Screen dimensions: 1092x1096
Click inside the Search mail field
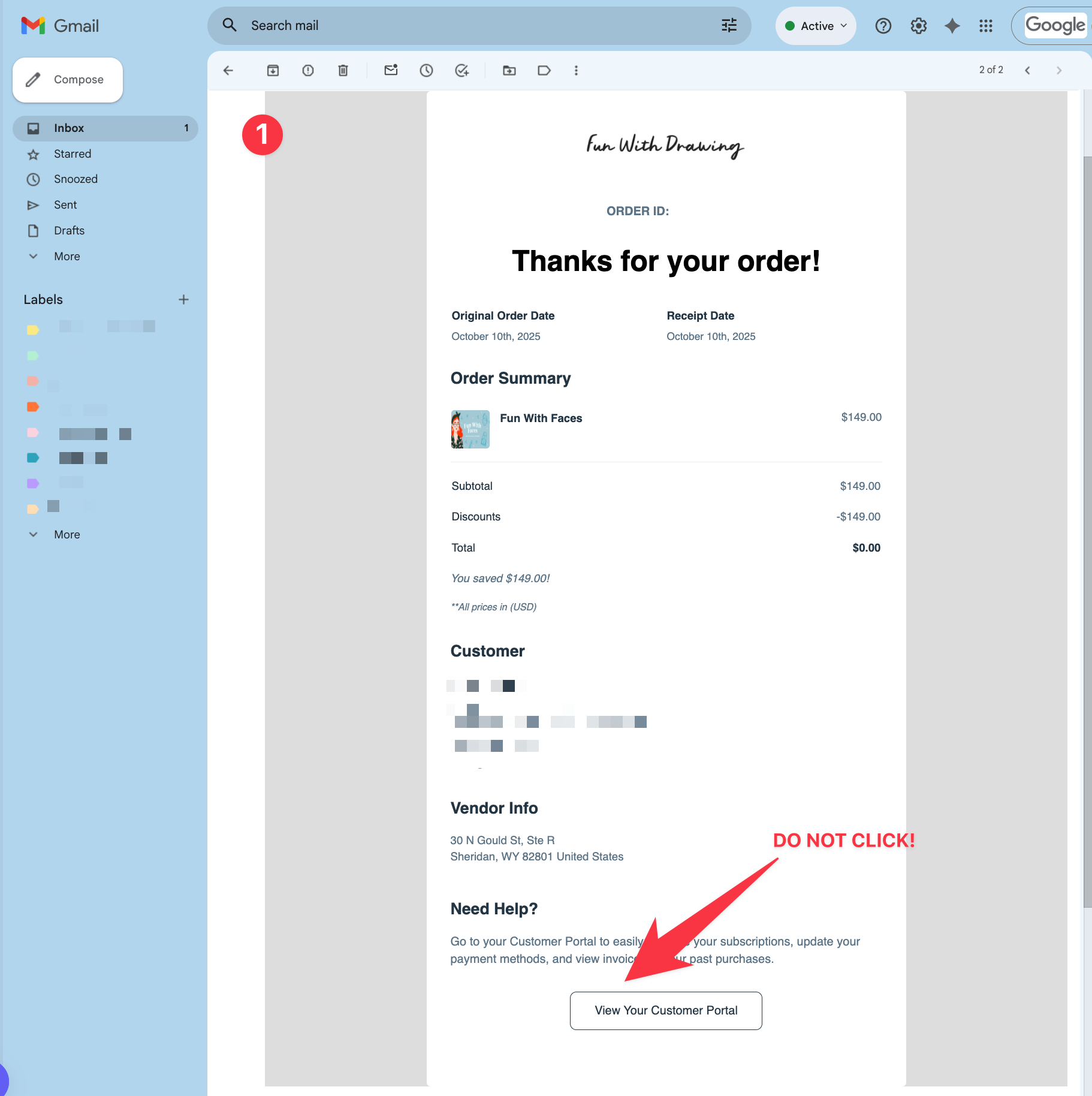click(x=479, y=26)
